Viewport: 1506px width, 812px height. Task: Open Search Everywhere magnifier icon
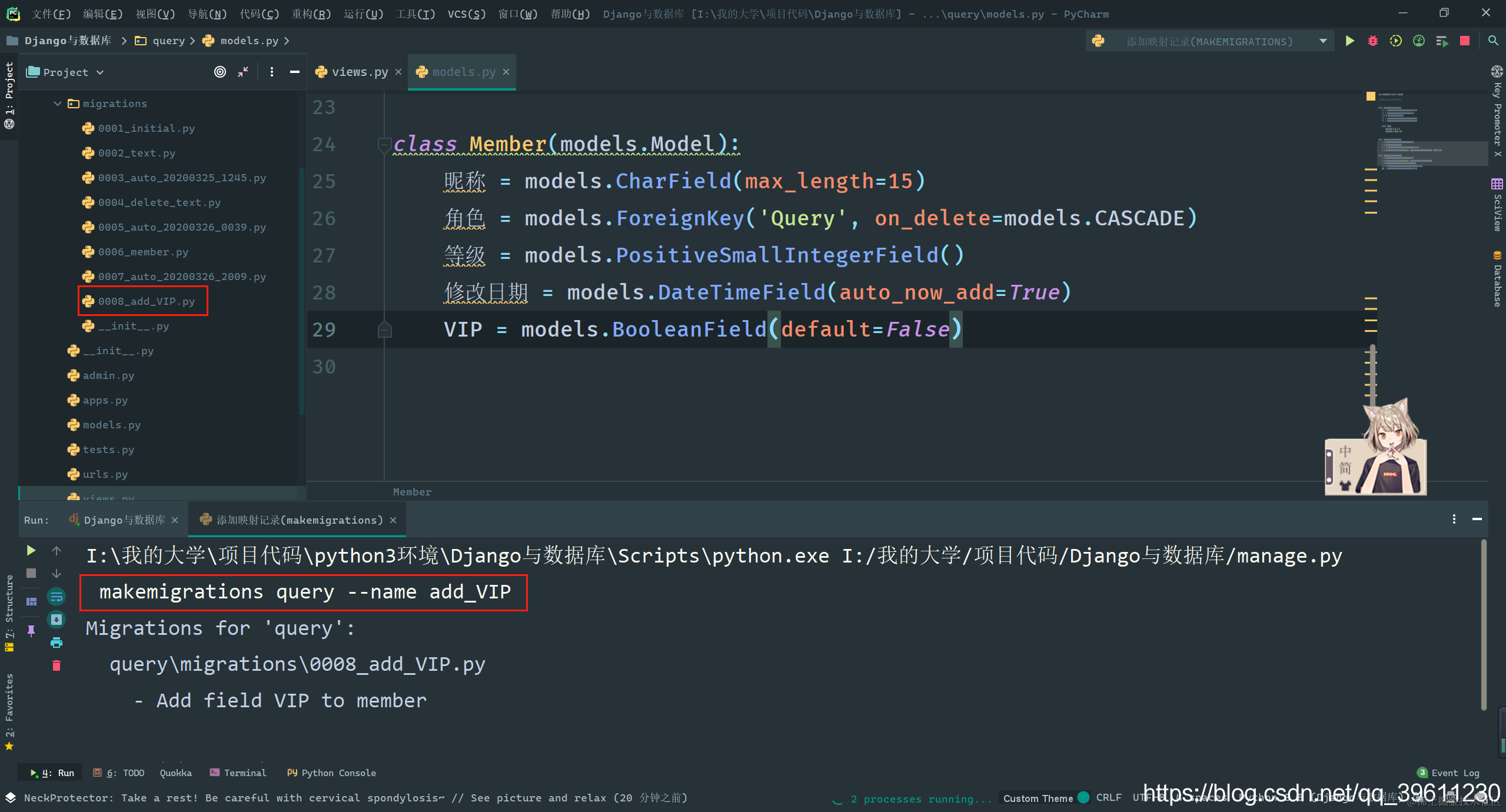(1493, 41)
